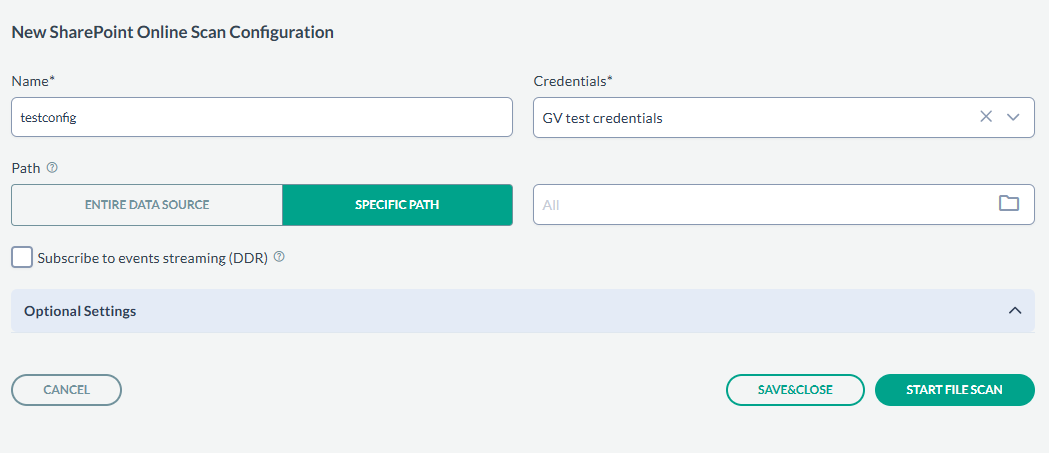This screenshot has width=1049, height=453.
Task: Click the Optional Settings section header
Action: point(522,311)
